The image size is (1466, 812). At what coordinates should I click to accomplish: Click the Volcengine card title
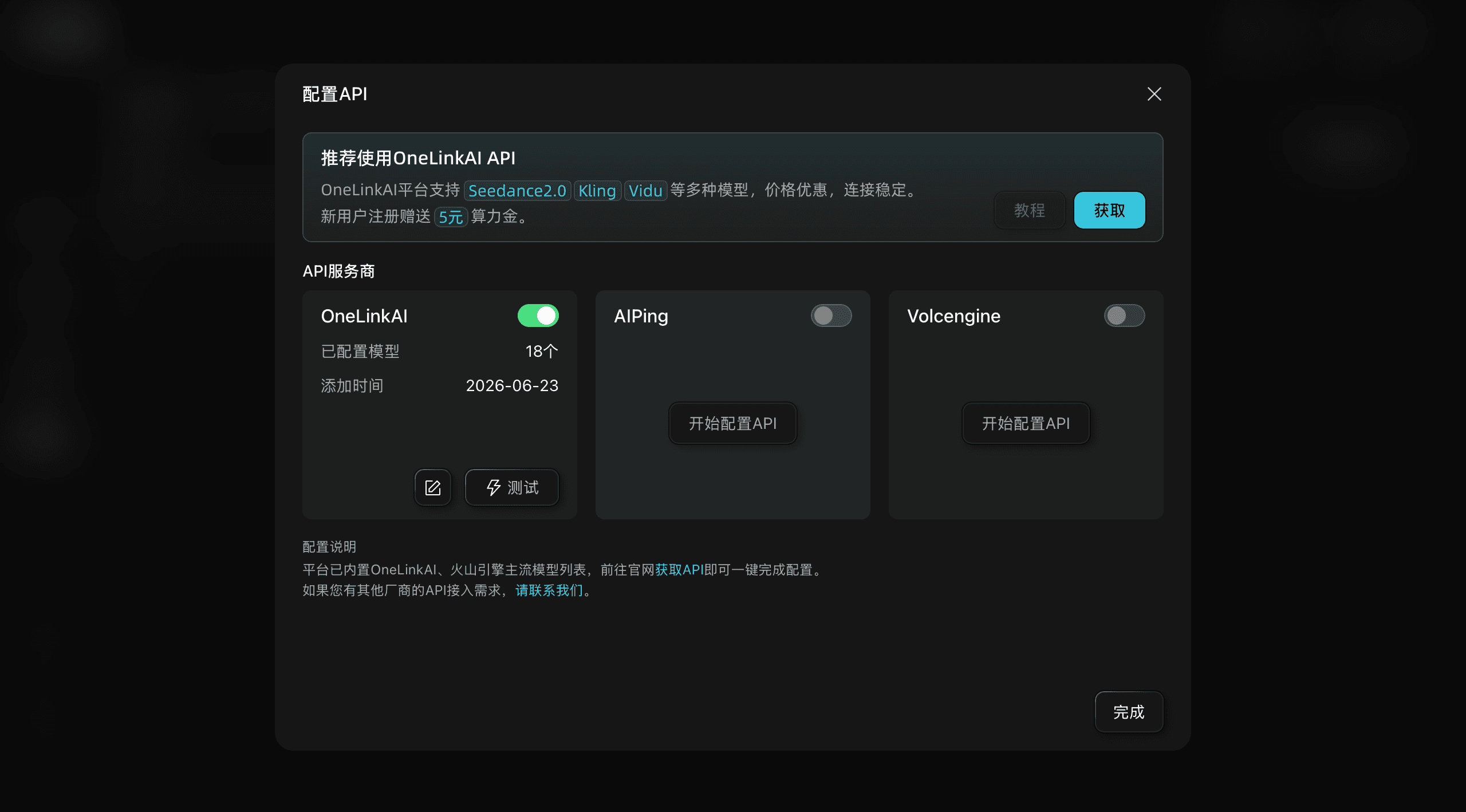click(954, 316)
